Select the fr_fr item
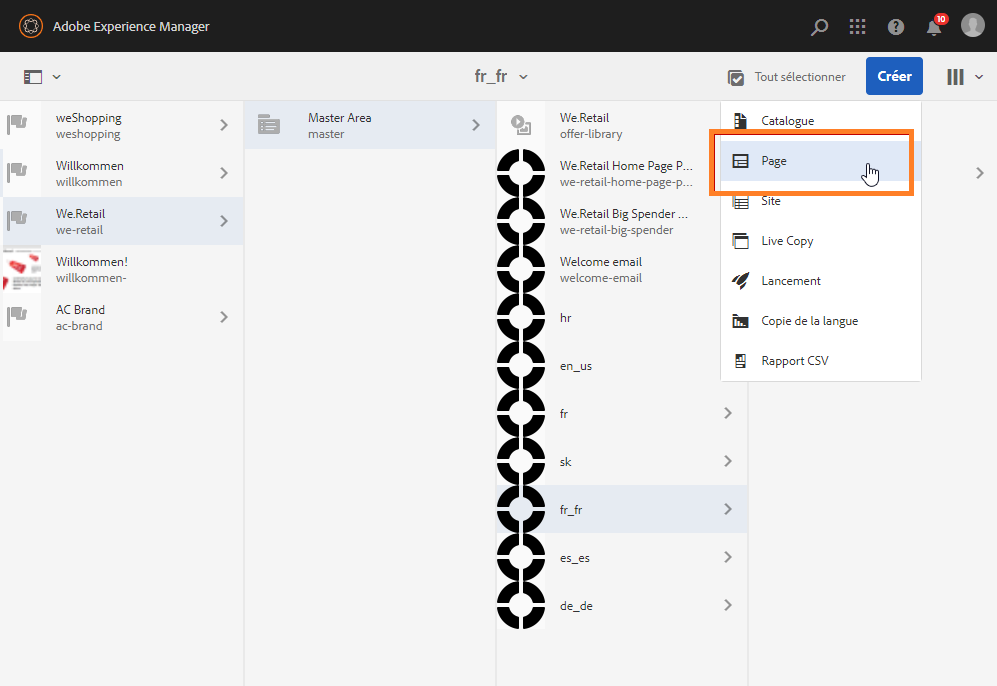This screenshot has width=997, height=686. 622,509
